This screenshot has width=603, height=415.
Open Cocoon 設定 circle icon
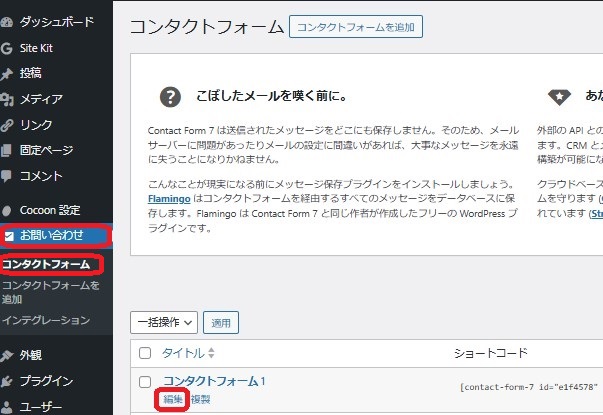8,211
